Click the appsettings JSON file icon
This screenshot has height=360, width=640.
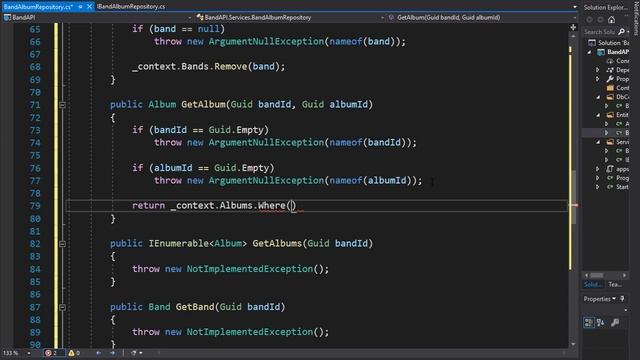610,169
